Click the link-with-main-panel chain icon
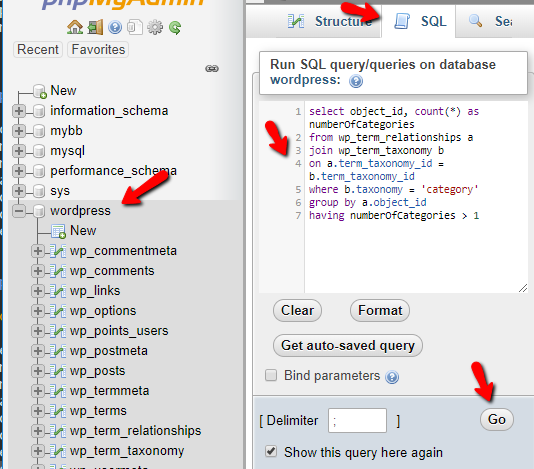Viewport: 534px width, 469px height. [212, 68]
